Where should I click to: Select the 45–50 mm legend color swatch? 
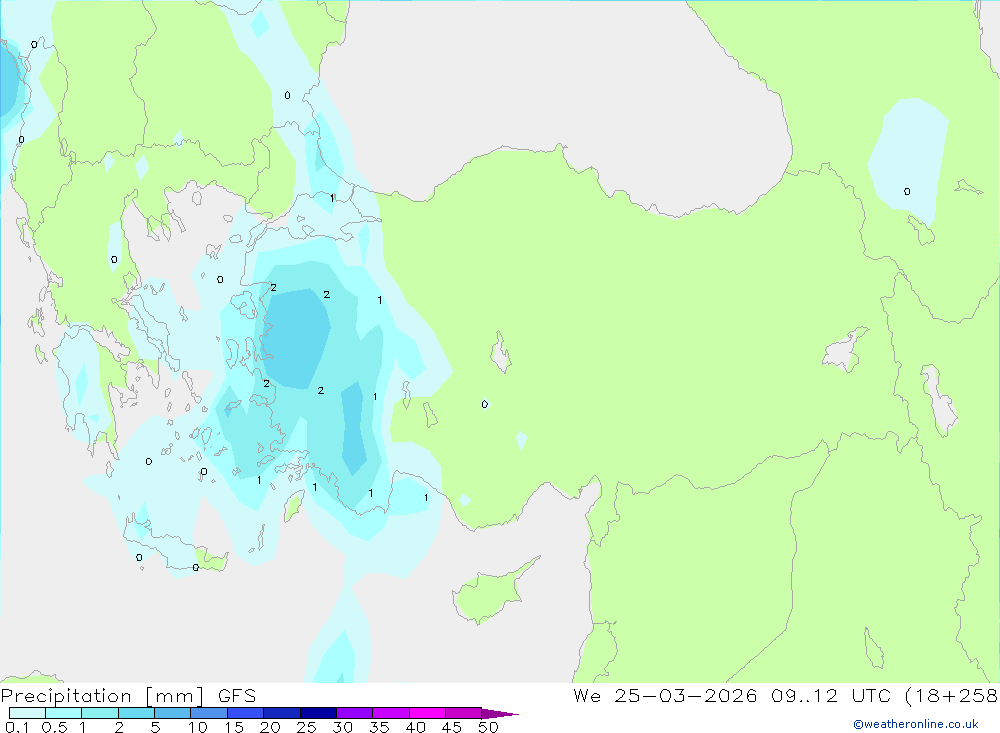coord(463,713)
